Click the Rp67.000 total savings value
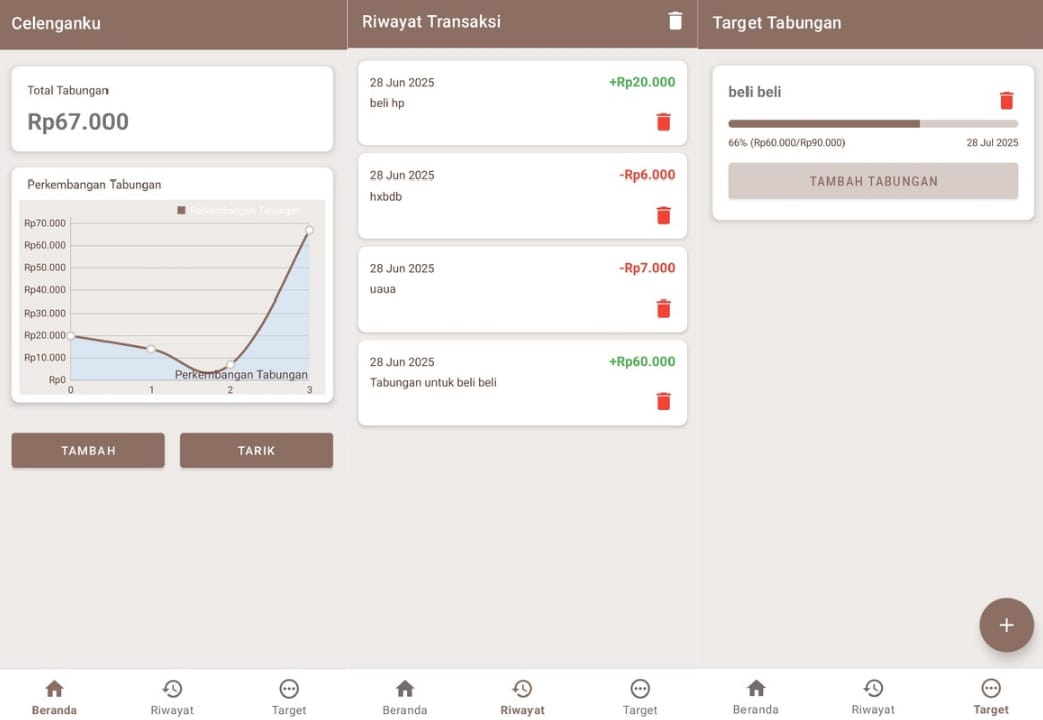 78,122
